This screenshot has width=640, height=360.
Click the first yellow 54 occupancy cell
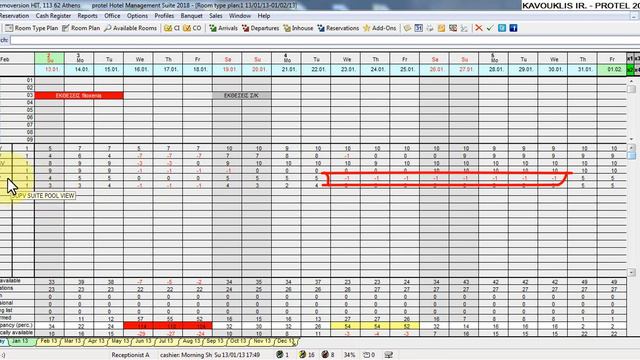coord(346,326)
